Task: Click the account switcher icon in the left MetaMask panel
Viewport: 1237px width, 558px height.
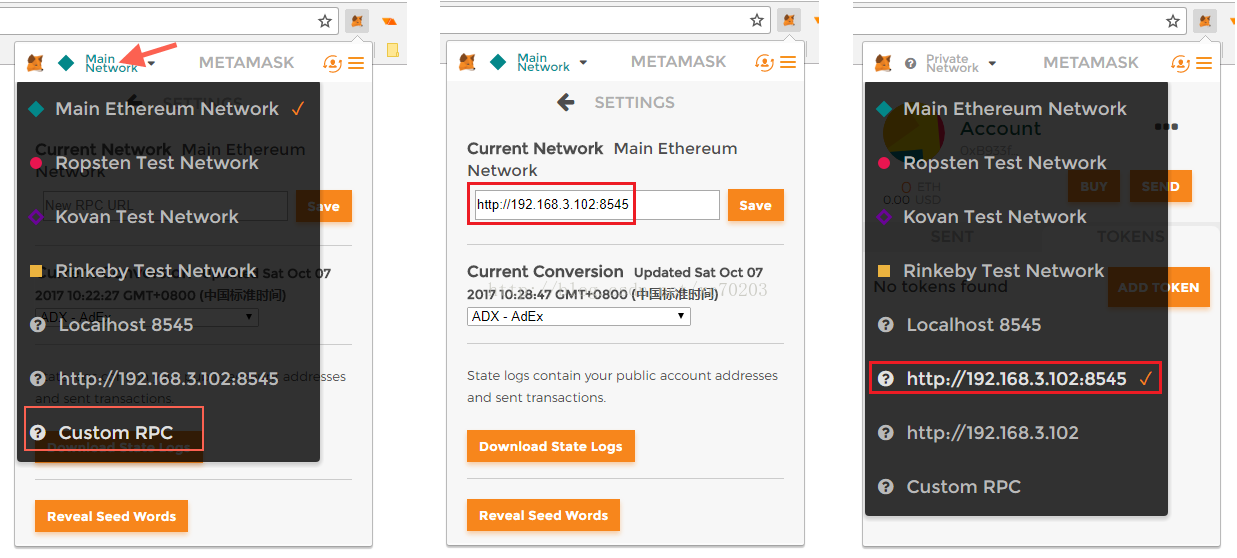Action: pyautogui.click(x=333, y=63)
